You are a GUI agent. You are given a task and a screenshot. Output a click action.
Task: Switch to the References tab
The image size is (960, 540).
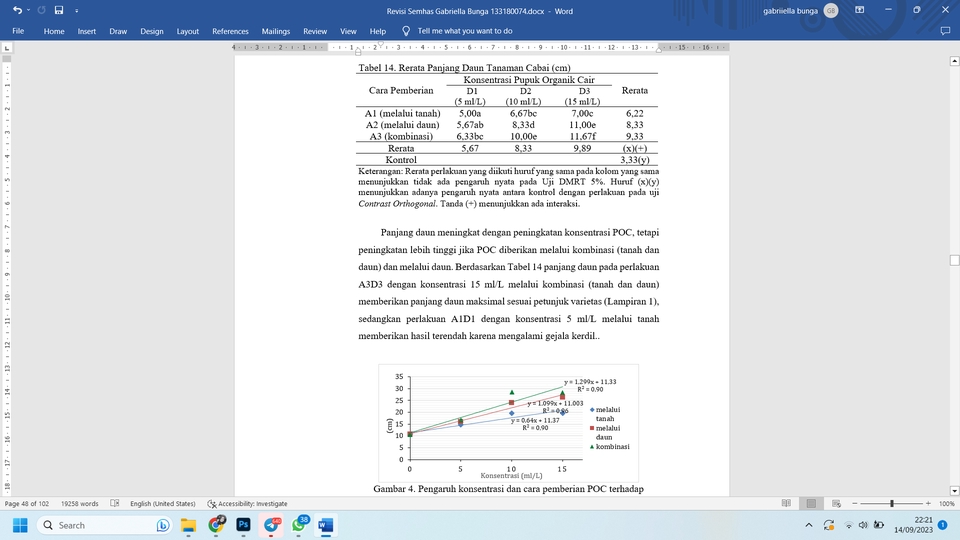[x=230, y=31]
